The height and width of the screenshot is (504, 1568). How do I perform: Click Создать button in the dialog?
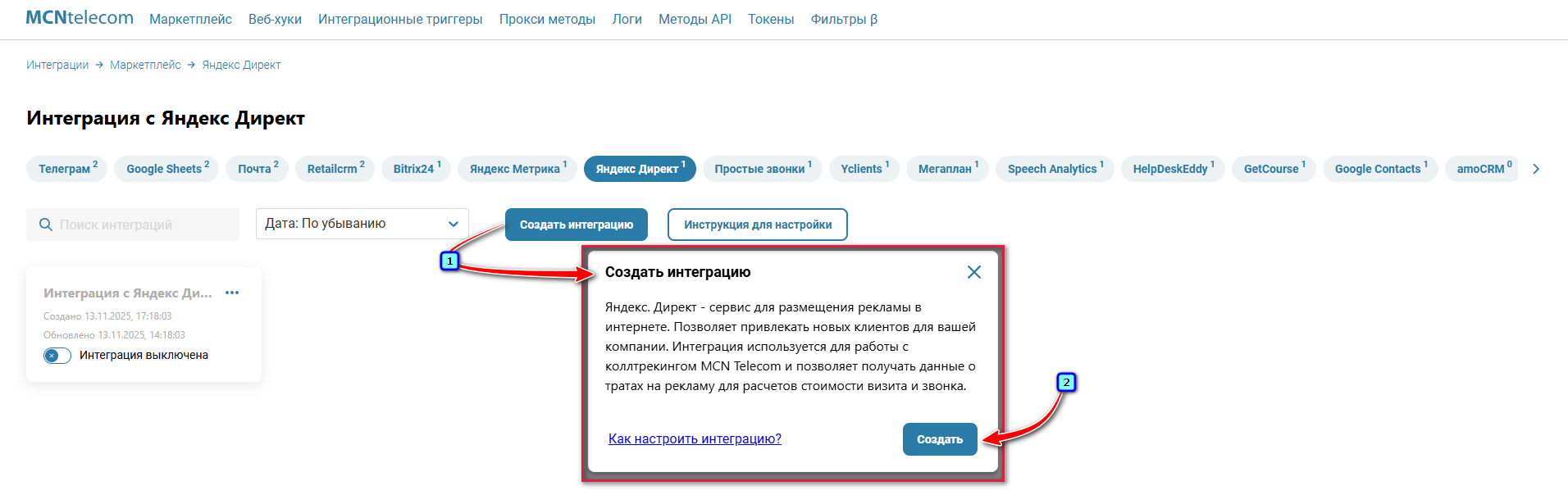point(940,439)
